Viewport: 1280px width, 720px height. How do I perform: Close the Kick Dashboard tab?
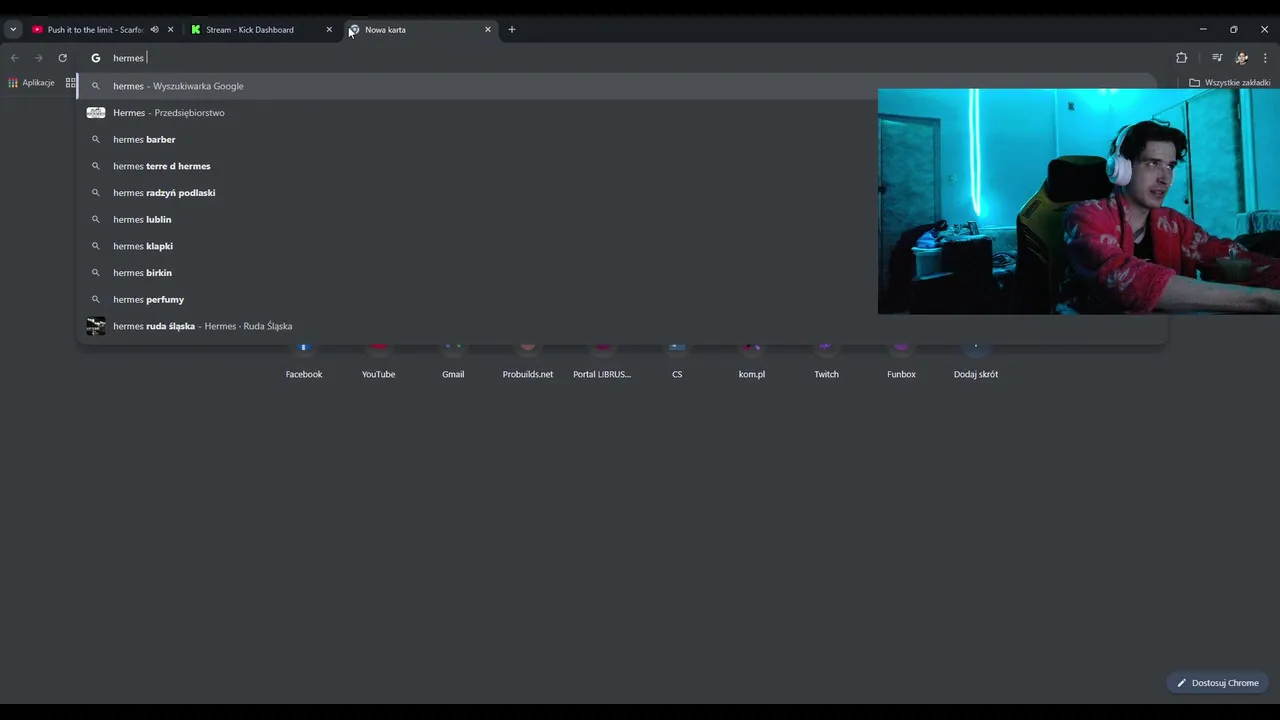point(329,30)
